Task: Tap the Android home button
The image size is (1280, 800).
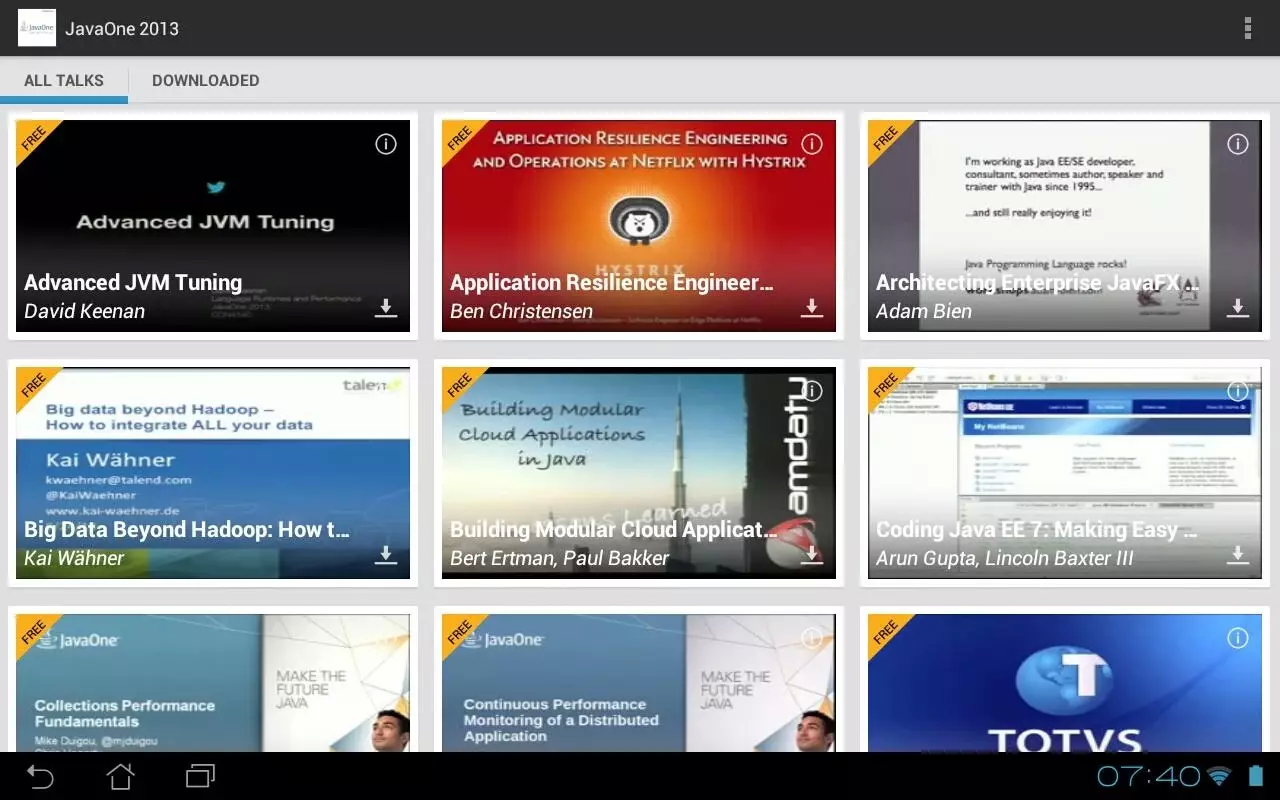Action: [120, 776]
